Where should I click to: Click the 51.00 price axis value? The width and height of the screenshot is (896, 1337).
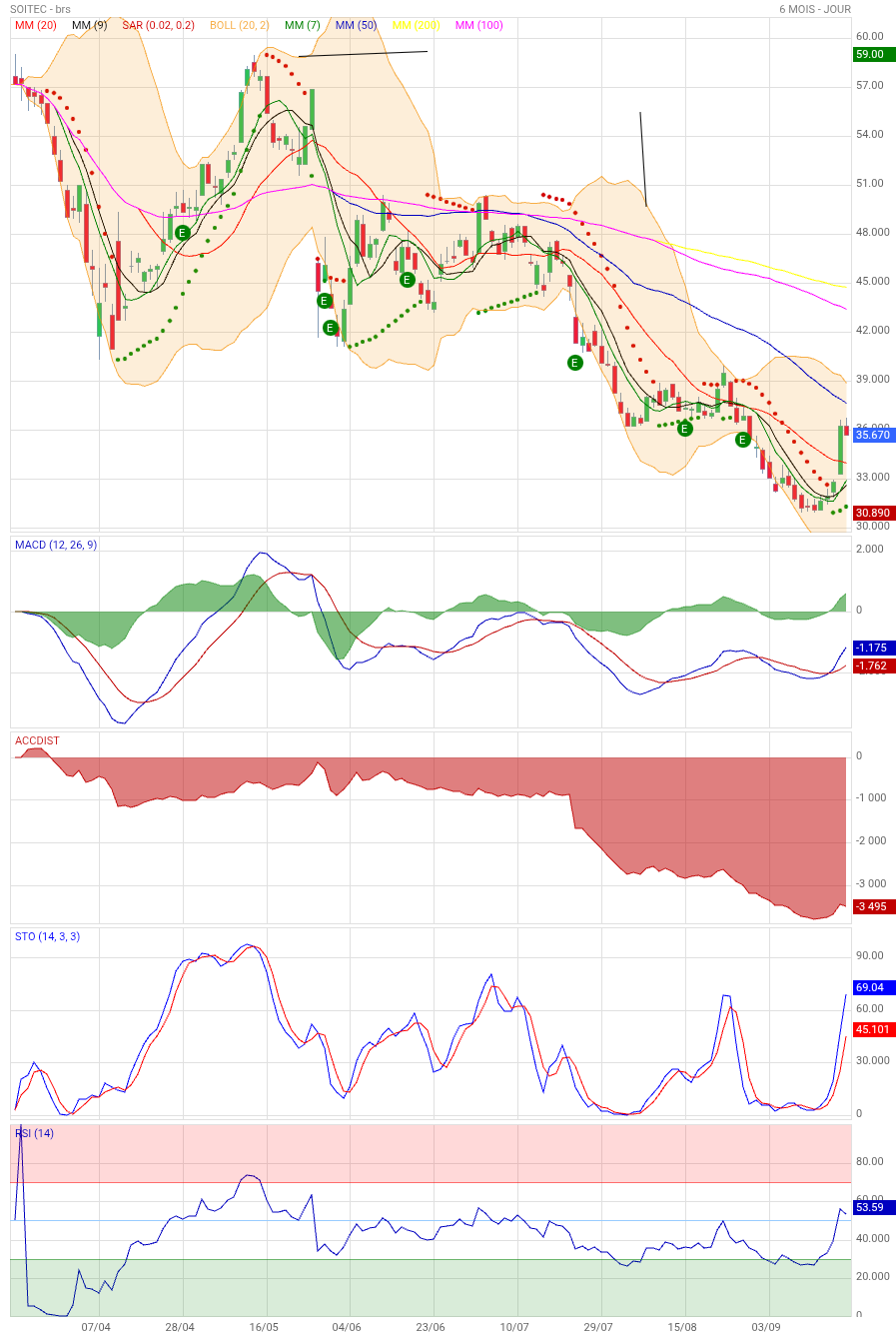870,183
